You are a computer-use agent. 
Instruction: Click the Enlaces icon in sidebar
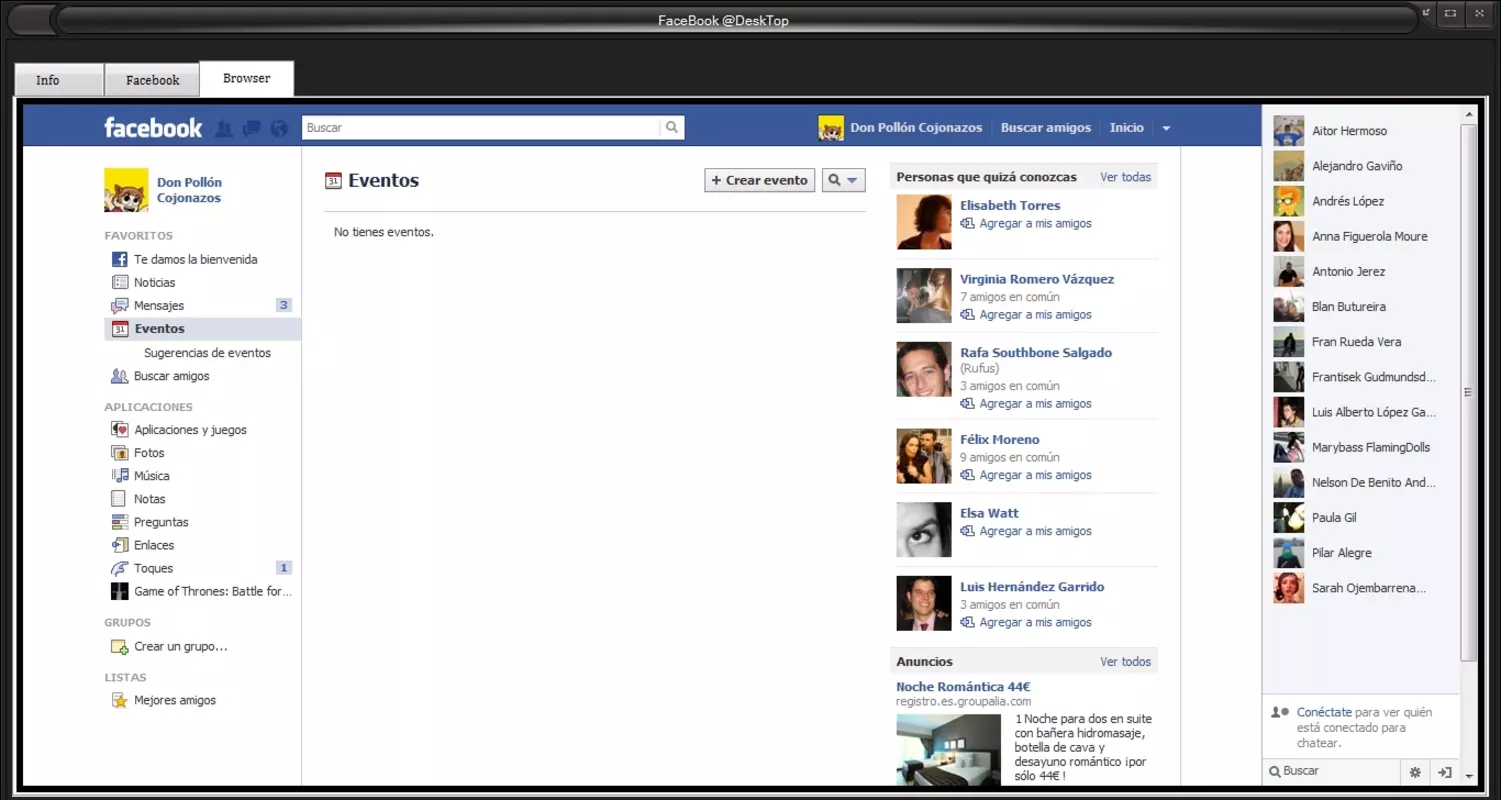coord(120,545)
